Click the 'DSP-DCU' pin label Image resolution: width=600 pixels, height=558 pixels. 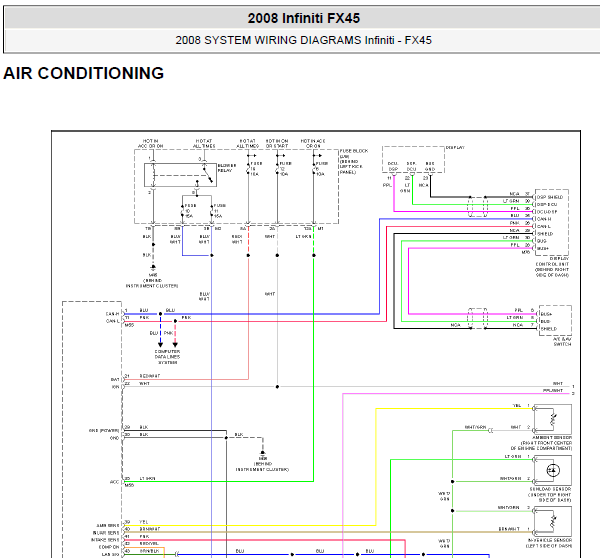[547, 204]
